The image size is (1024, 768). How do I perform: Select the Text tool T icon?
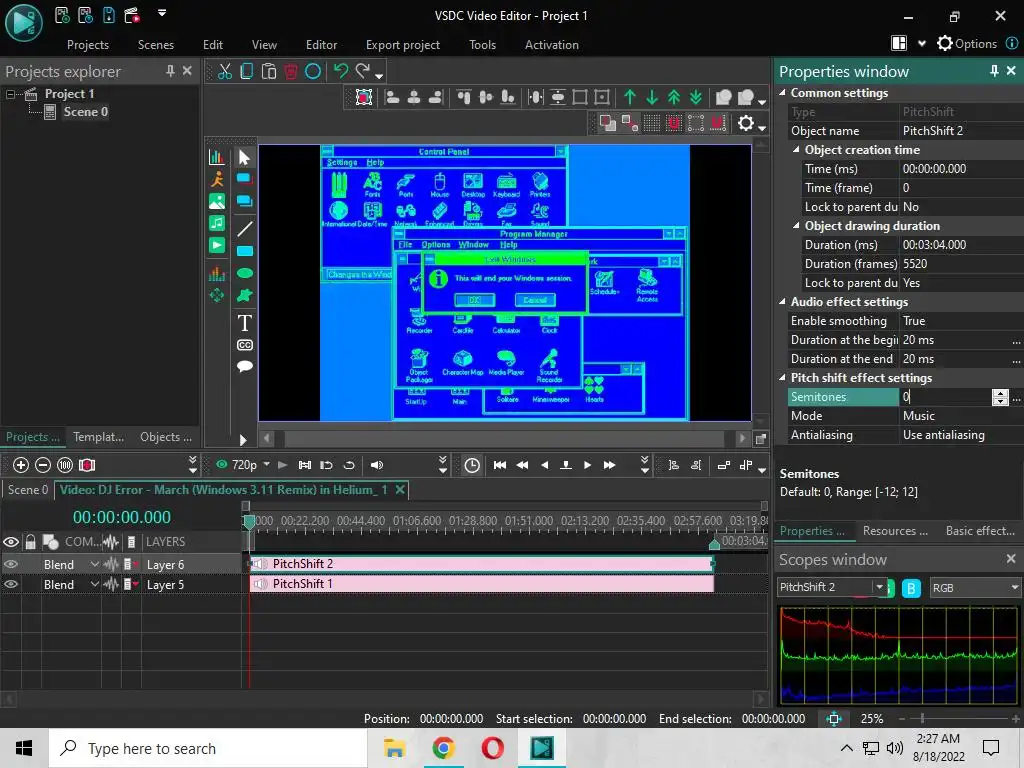(244, 323)
